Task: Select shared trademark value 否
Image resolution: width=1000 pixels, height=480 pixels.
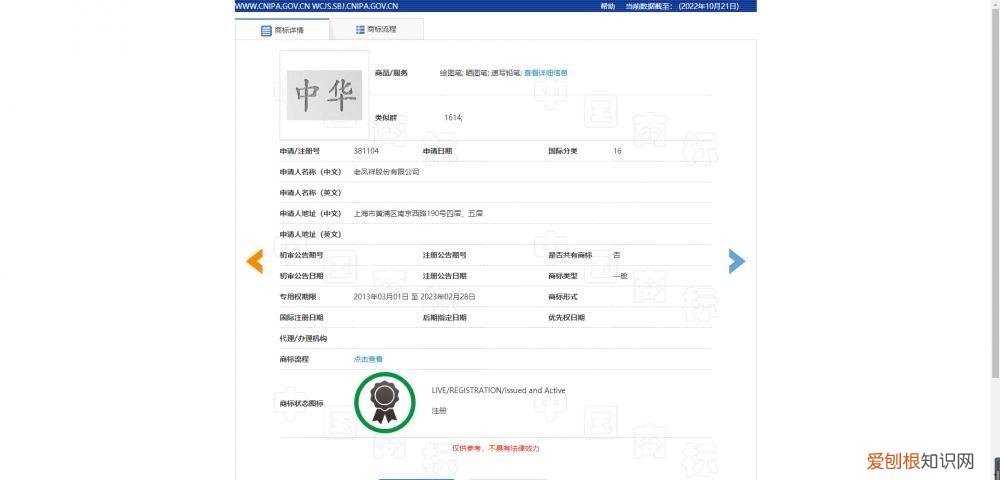Action: click(616, 255)
